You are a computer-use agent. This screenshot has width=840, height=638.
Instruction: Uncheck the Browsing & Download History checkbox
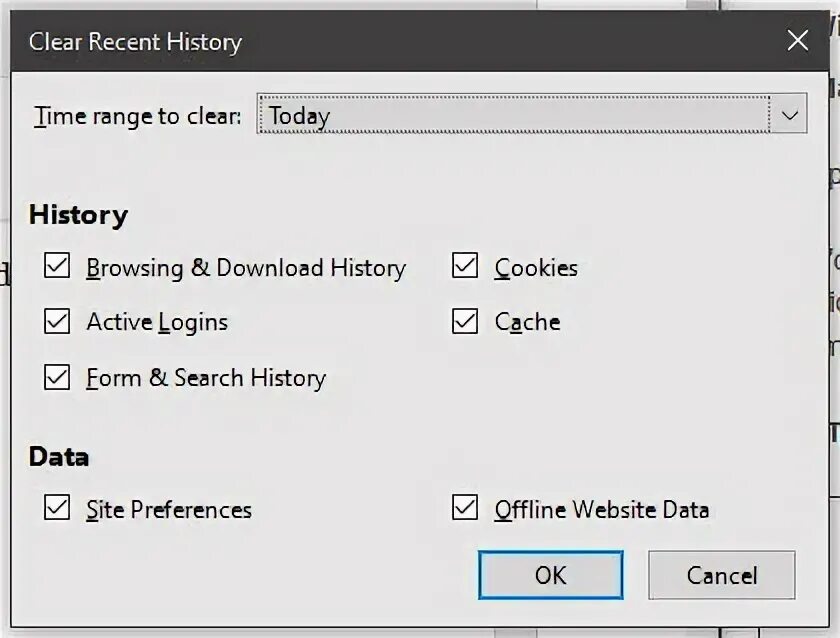click(57, 267)
